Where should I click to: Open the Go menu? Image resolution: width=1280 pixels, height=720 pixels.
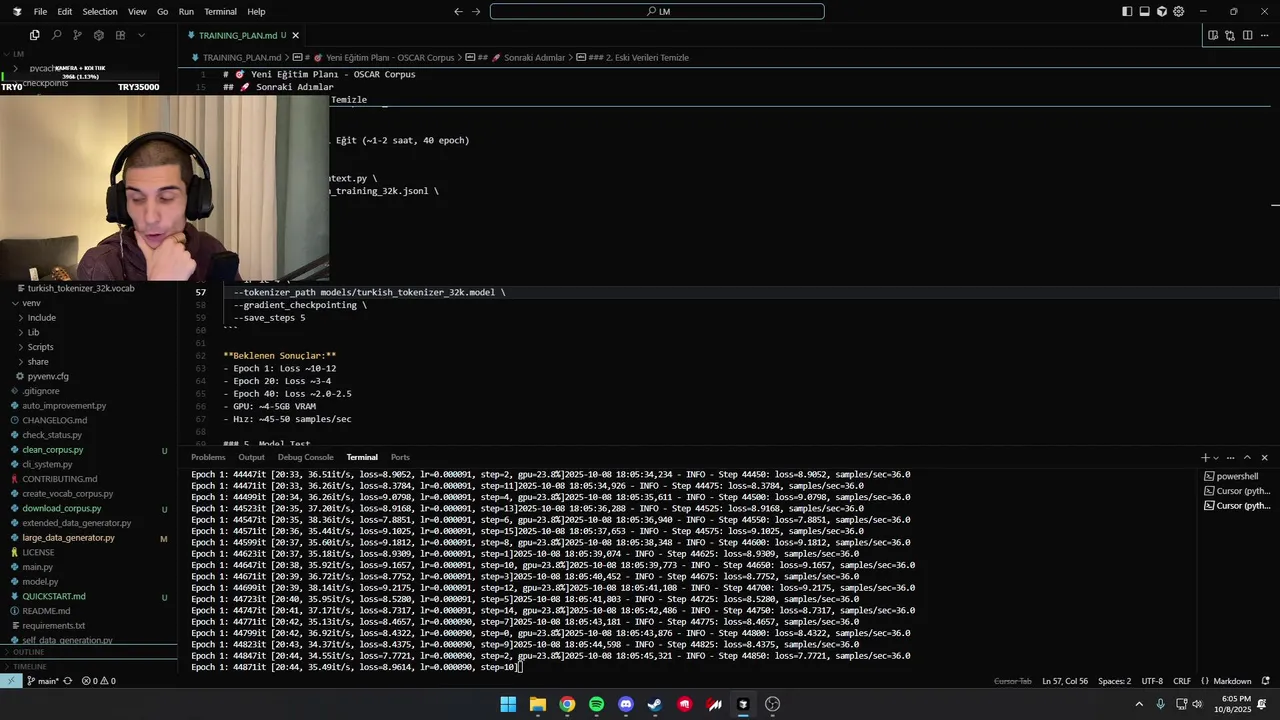coord(162,12)
